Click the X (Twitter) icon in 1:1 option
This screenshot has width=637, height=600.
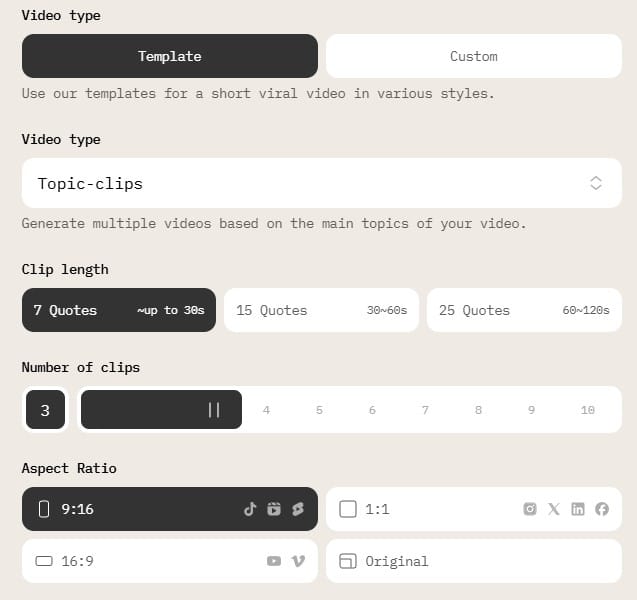click(x=554, y=509)
